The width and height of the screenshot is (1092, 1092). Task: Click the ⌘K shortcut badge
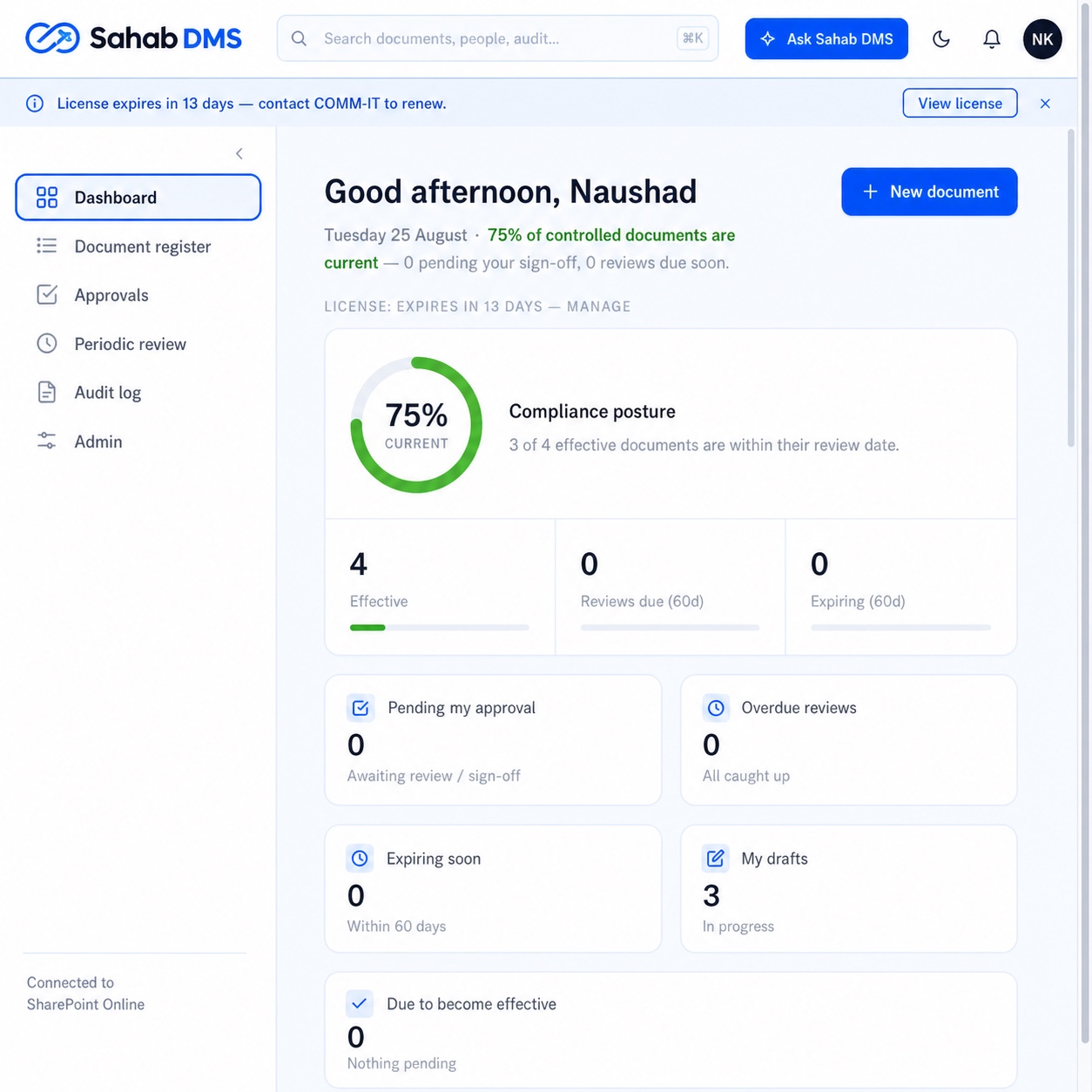point(692,38)
